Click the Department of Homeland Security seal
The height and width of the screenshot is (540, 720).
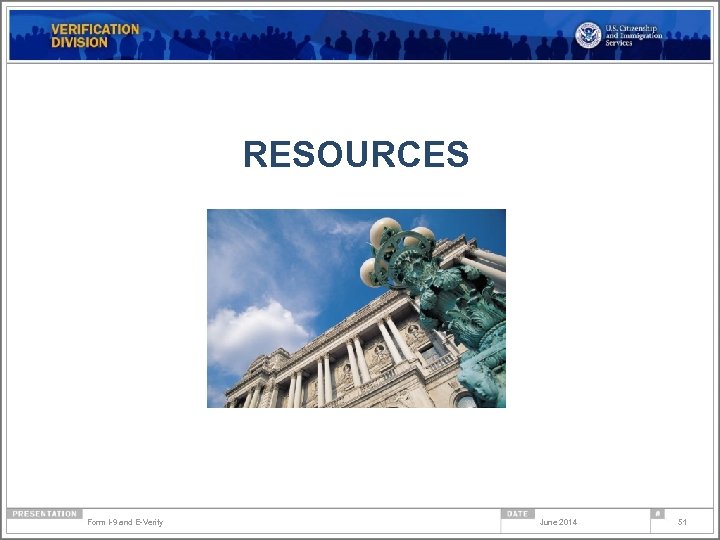[x=588, y=35]
